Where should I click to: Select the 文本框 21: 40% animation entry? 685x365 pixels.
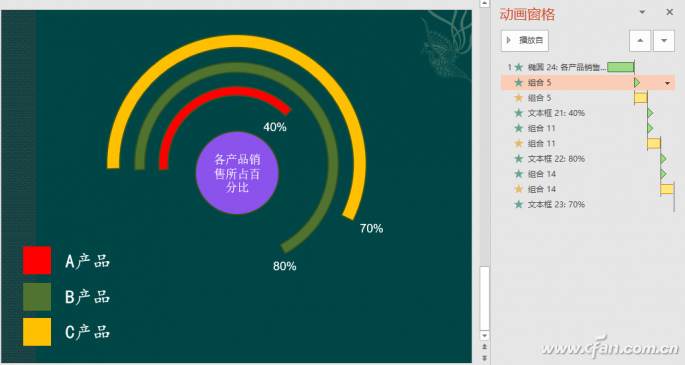[x=588, y=113]
